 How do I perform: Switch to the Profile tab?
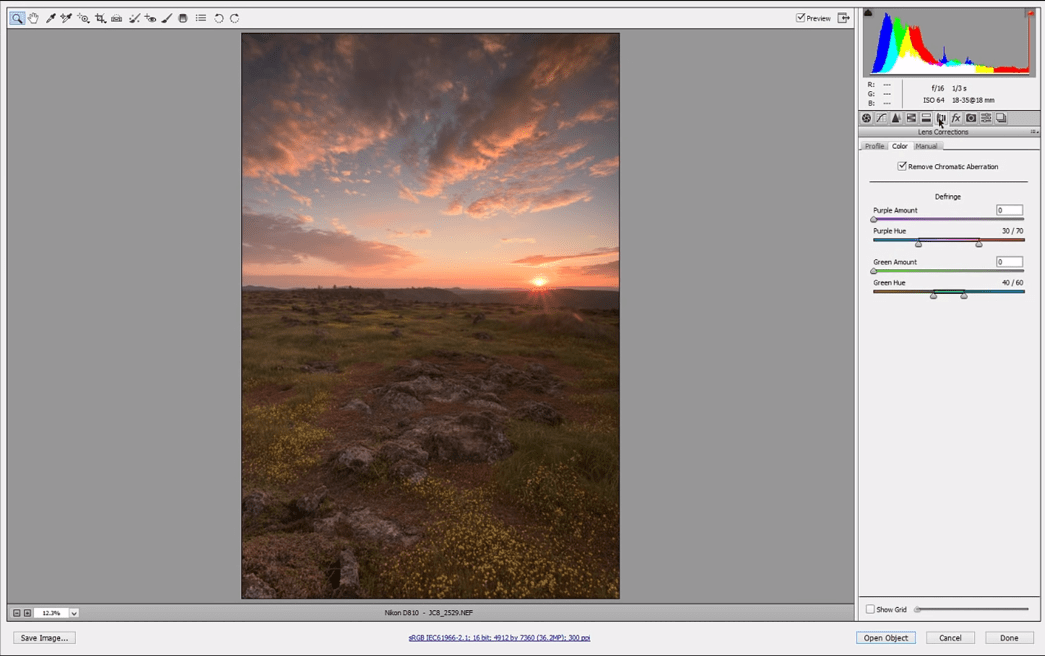coord(874,146)
